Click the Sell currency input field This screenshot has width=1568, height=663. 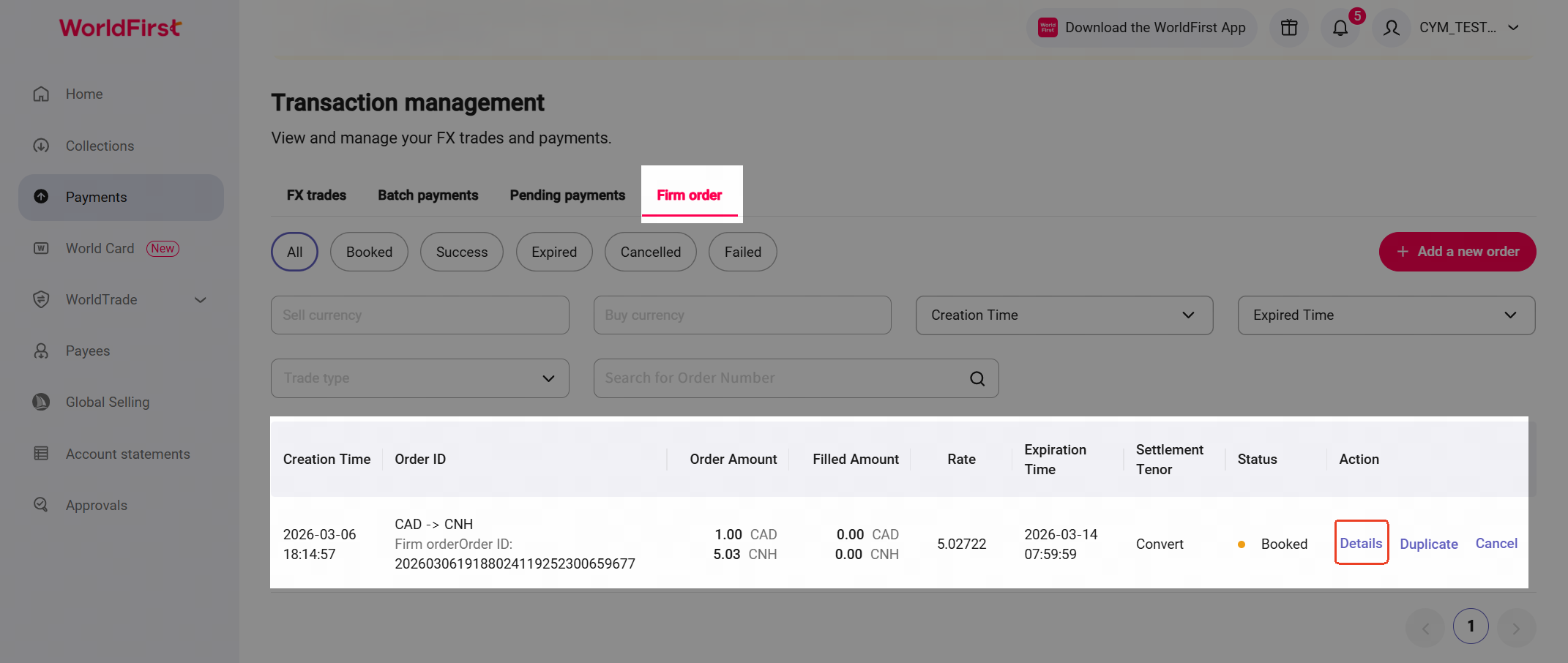419,315
